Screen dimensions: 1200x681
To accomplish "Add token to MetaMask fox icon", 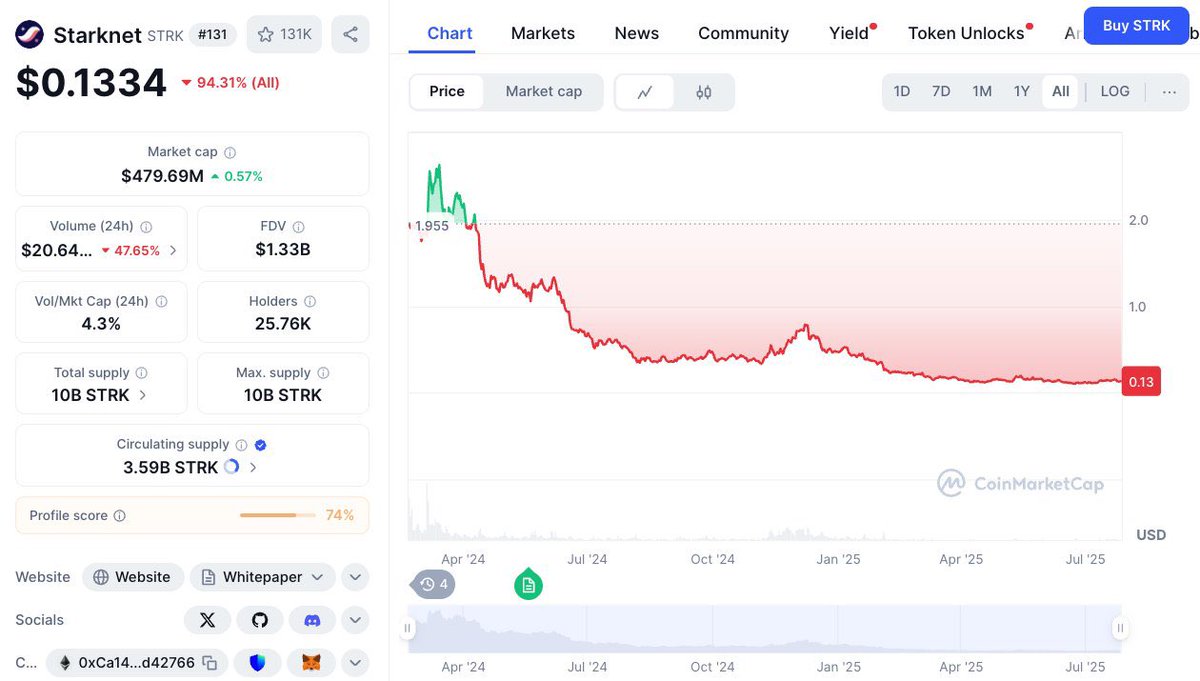I will (x=311, y=663).
